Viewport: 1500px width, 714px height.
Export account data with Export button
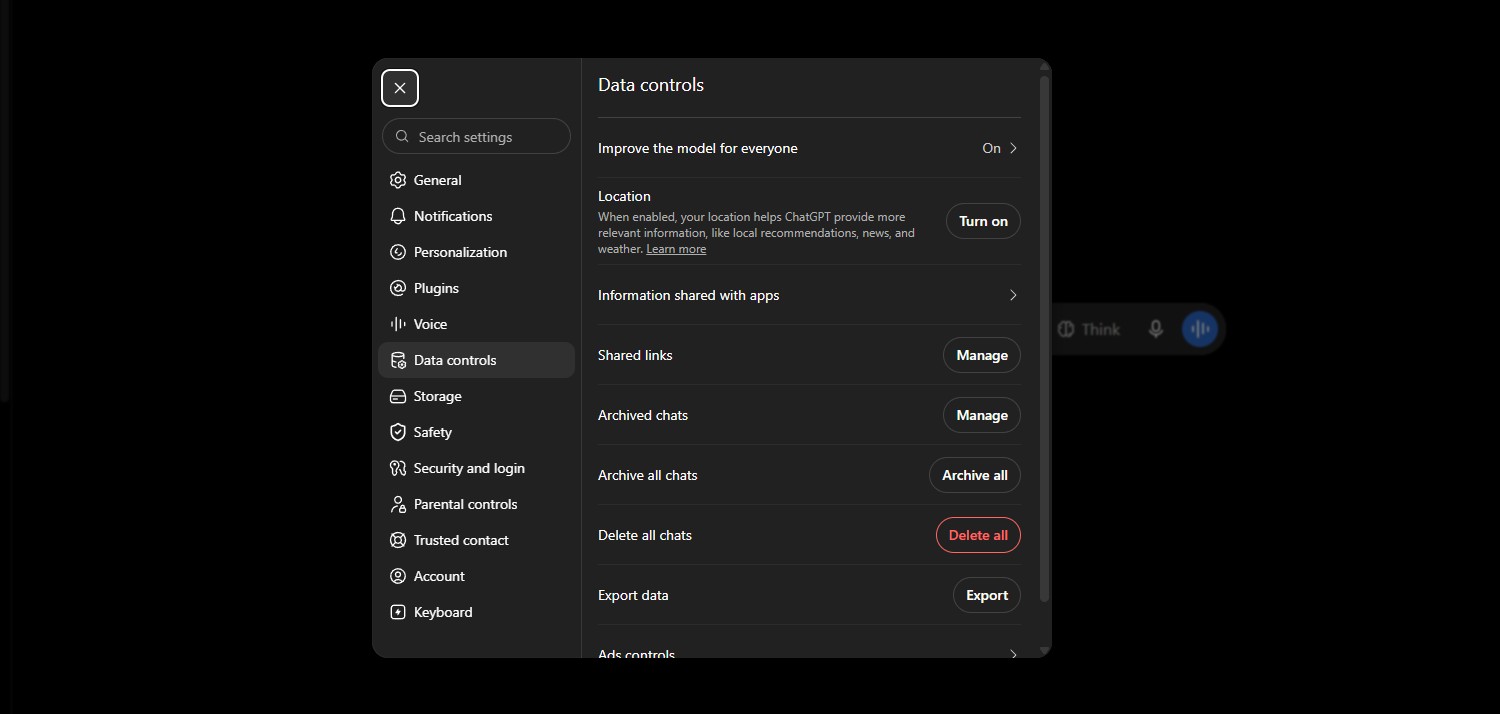click(987, 595)
